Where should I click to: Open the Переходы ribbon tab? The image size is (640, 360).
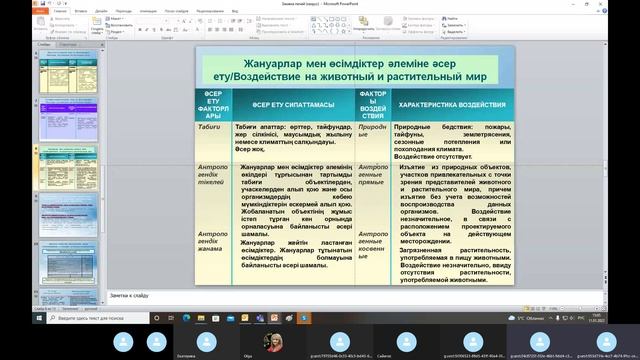pyautogui.click(x=124, y=11)
